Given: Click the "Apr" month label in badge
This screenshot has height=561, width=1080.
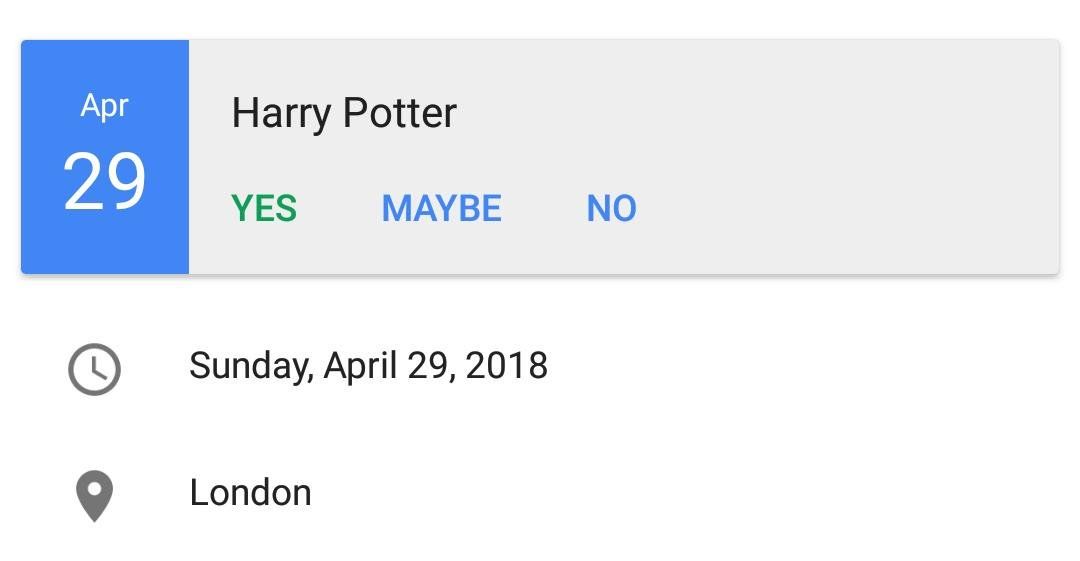Looking at the screenshot, I should (x=105, y=105).
